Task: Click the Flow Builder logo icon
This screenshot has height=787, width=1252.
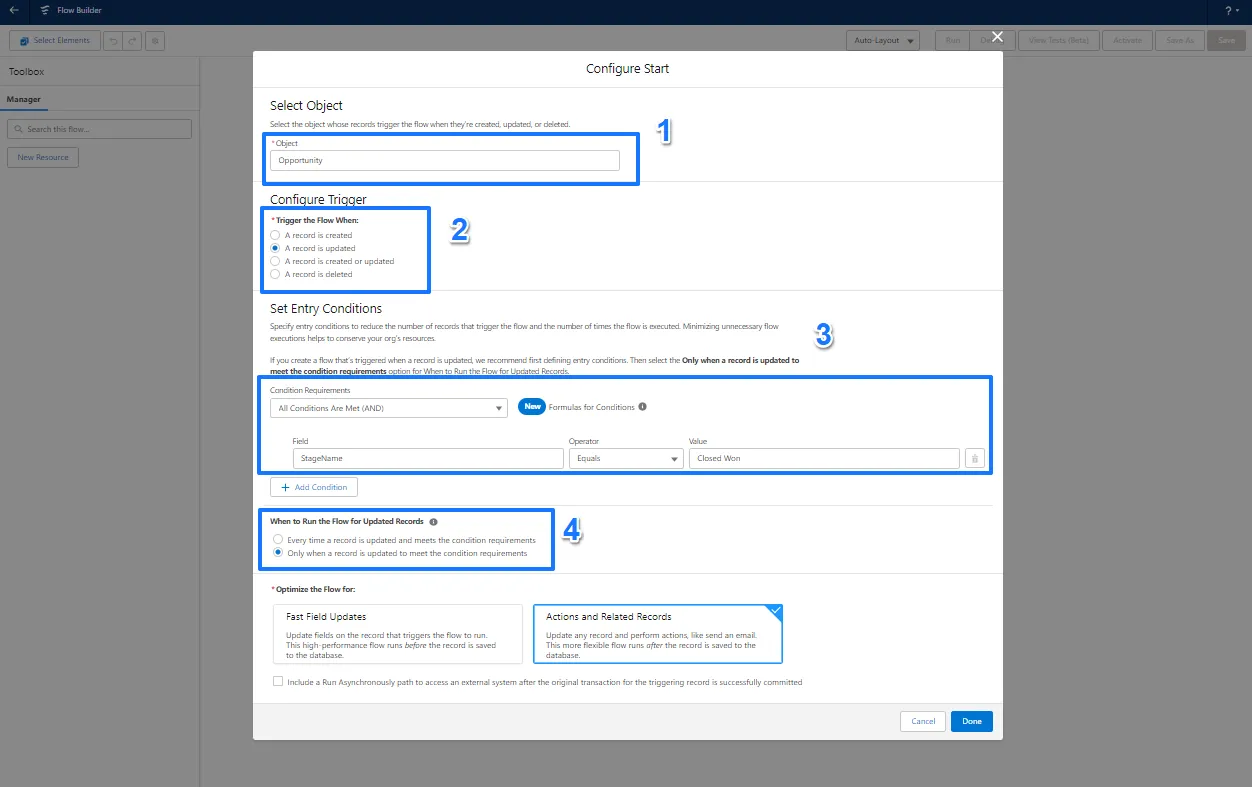Action: 45,10
